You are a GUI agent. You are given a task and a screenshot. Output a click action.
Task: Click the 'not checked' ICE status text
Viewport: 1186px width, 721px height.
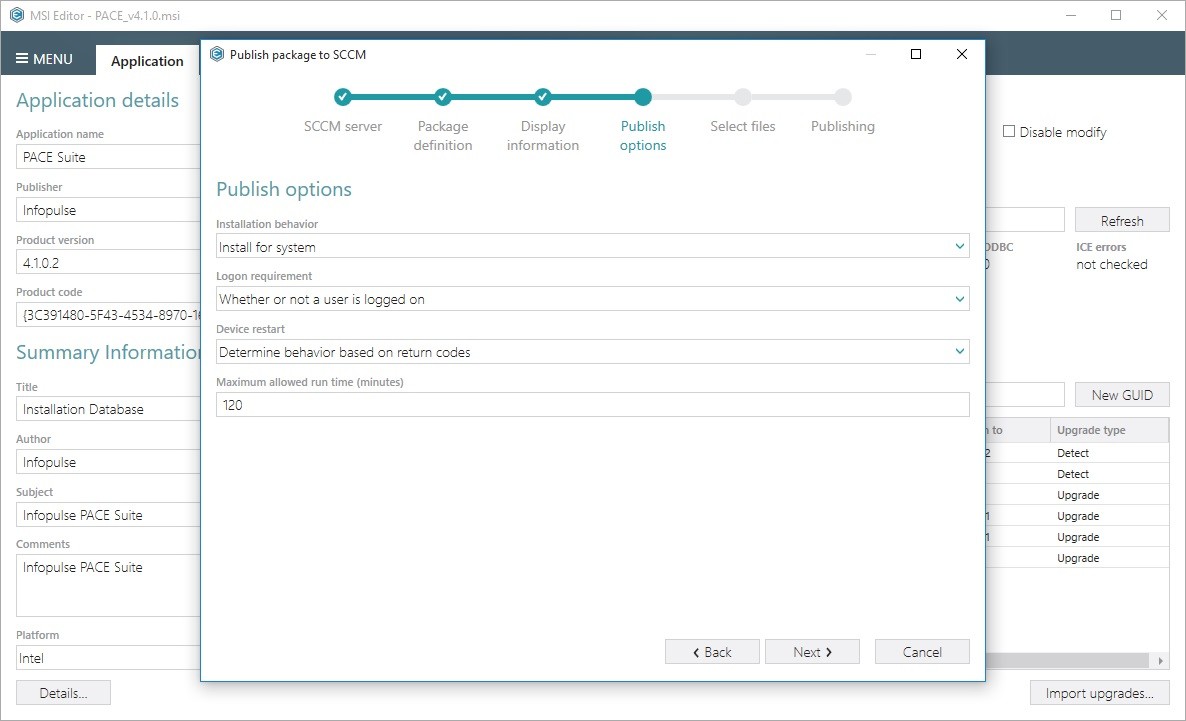(1111, 264)
